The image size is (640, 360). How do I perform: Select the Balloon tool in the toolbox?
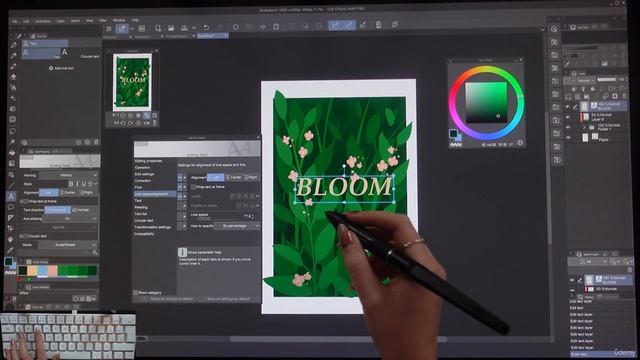(x=11, y=207)
